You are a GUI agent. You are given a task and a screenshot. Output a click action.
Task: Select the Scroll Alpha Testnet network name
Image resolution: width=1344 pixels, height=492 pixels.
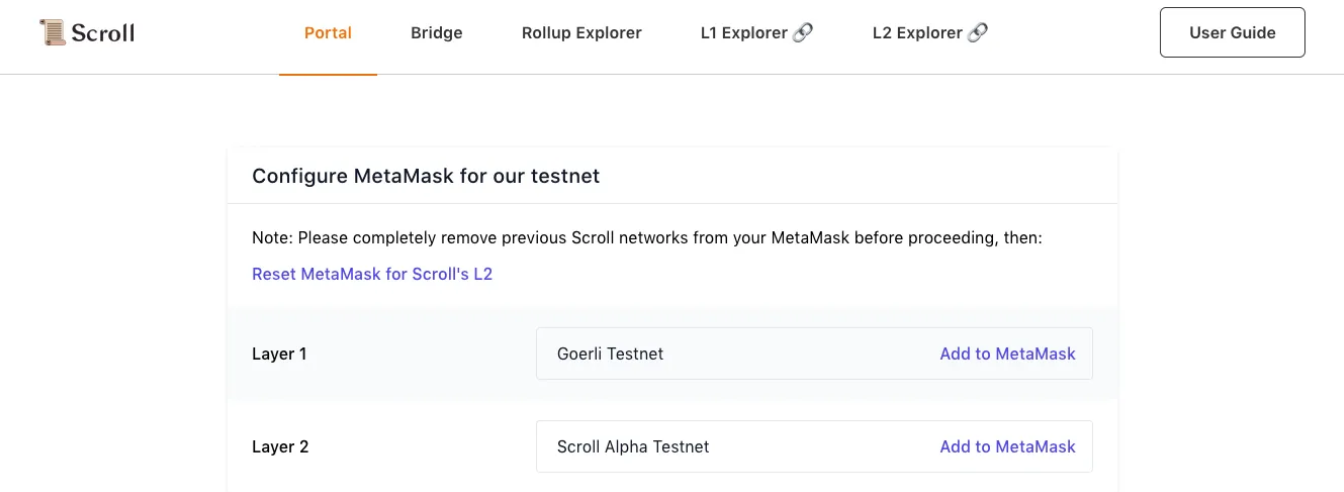(633, 447)
